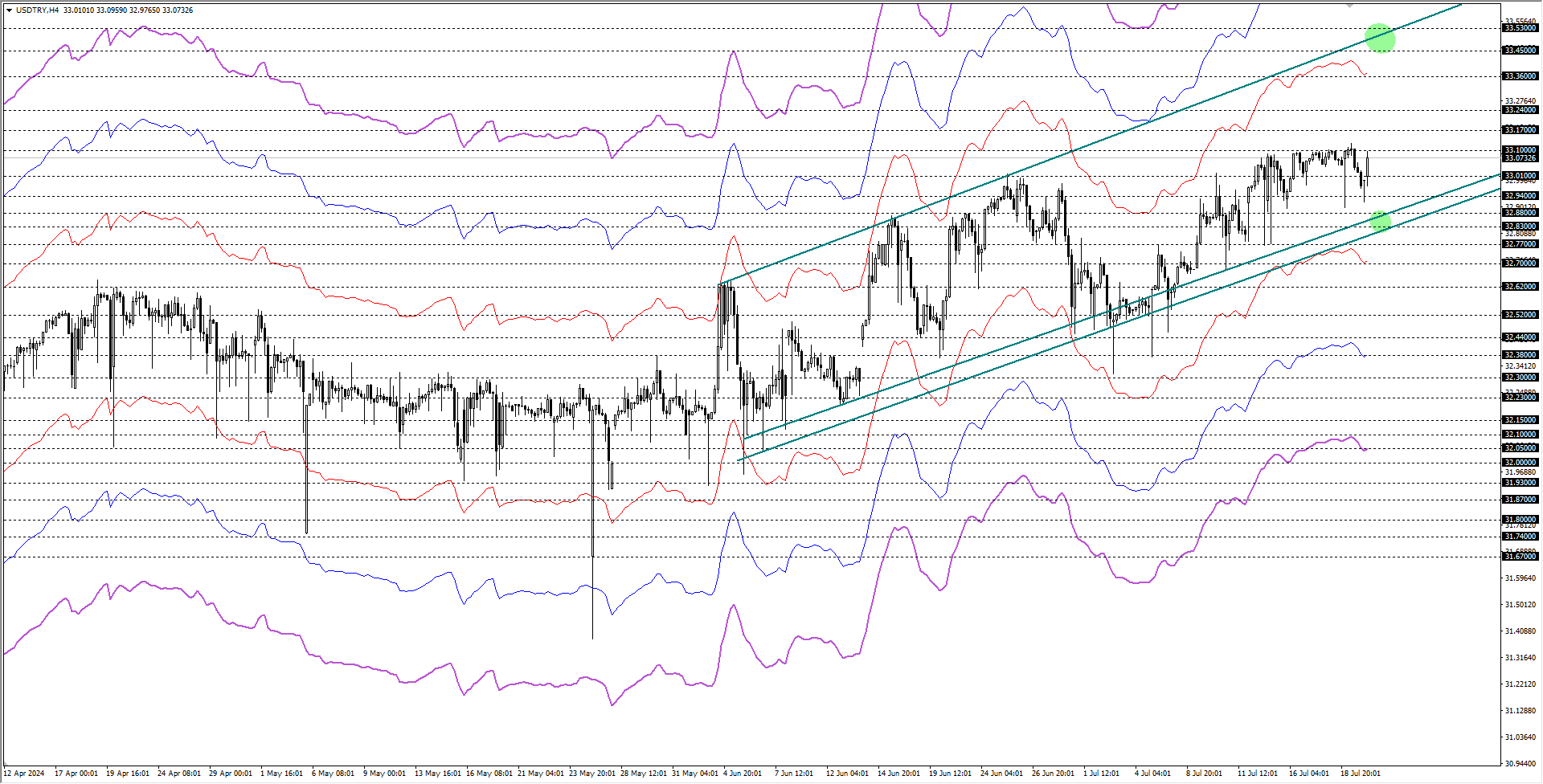Click the USDTRY,H4 symbol title text
Screen dimensions: 1543x784
click(x=37, y=10)
